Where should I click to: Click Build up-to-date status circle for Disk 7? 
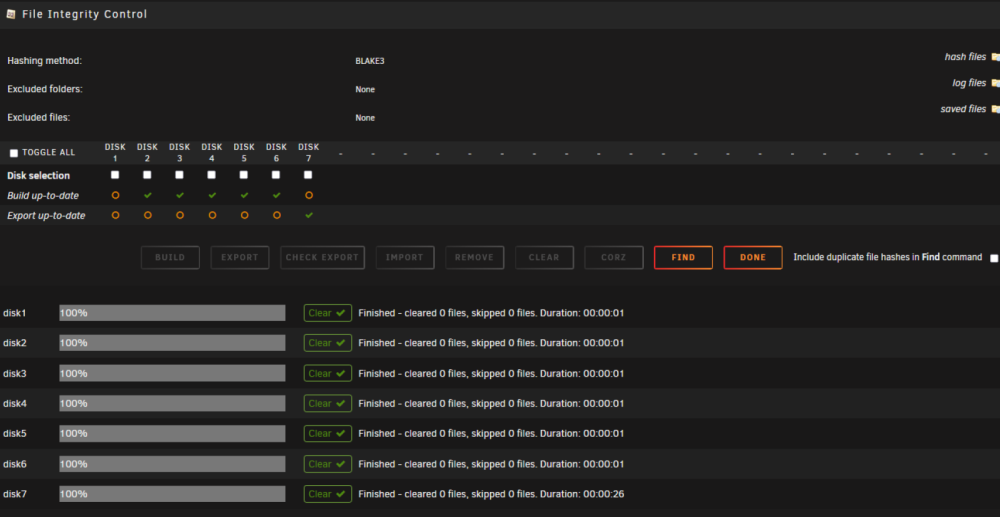coord(309,195)
